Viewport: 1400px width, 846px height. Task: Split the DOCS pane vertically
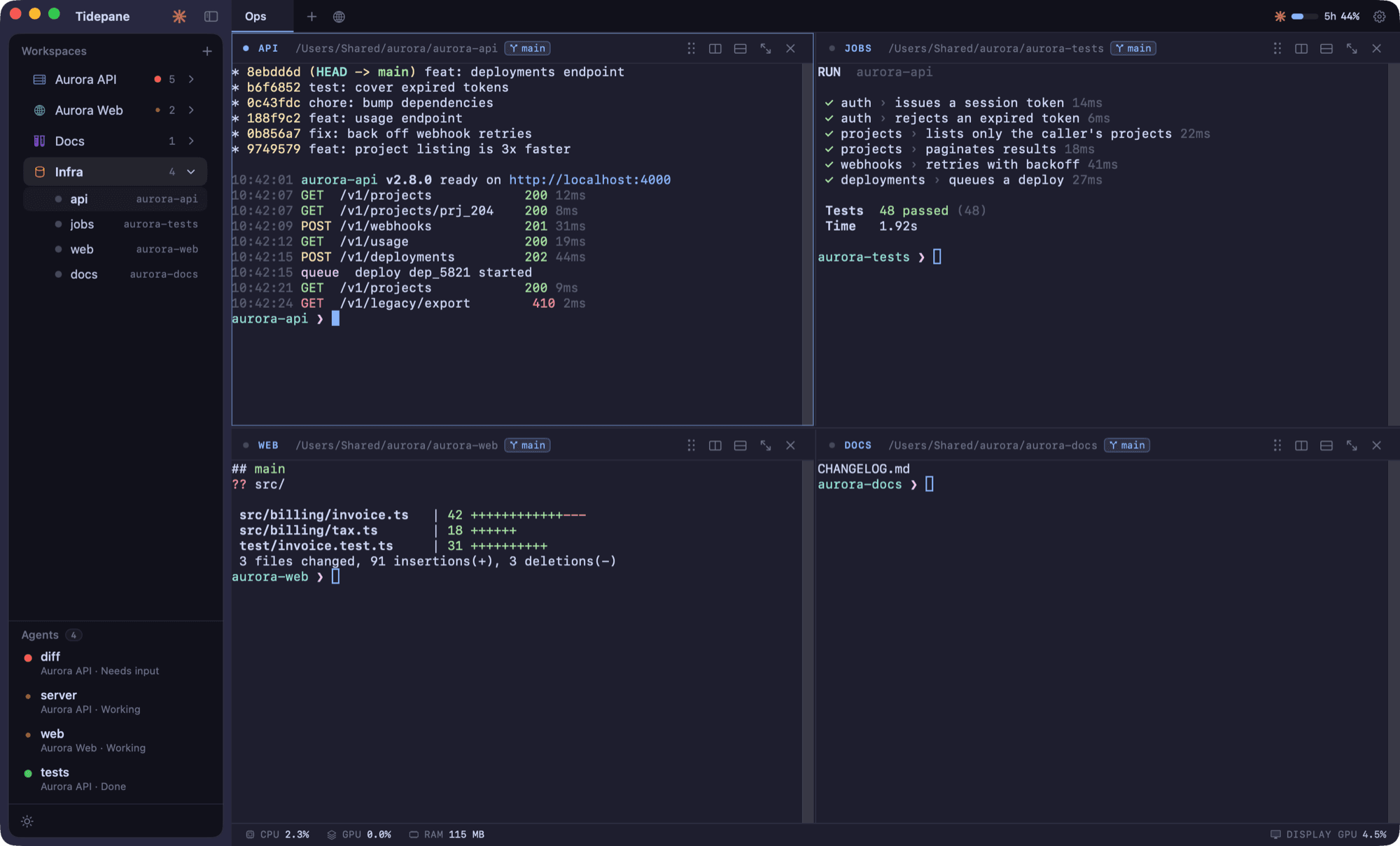1301,445
